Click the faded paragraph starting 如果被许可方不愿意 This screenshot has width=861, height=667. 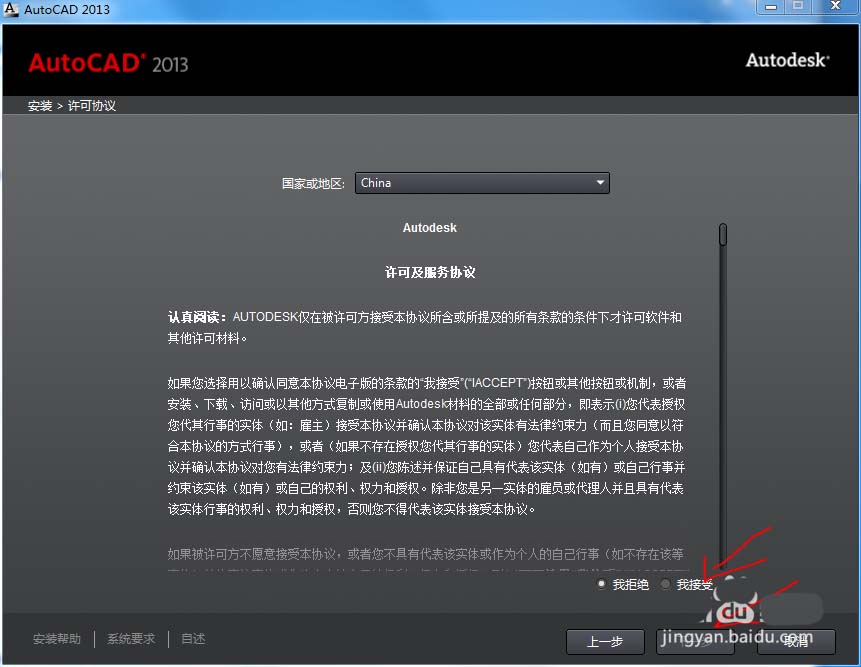click(x=426, y=554)
